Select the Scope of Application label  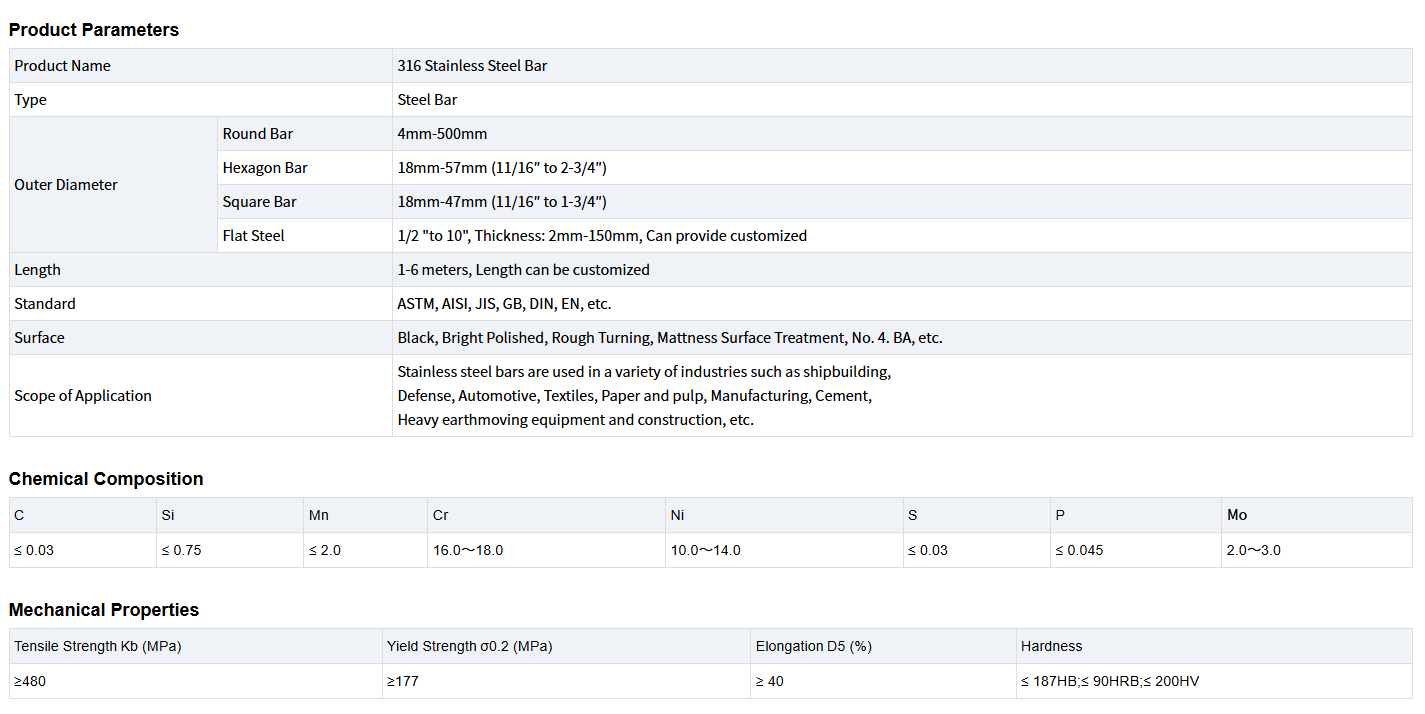[x=83, y=396]
